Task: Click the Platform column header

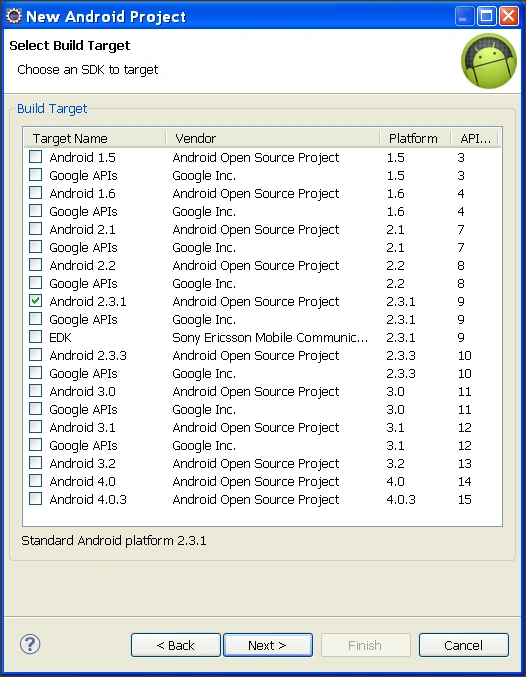Action: [x=415, y=138]
